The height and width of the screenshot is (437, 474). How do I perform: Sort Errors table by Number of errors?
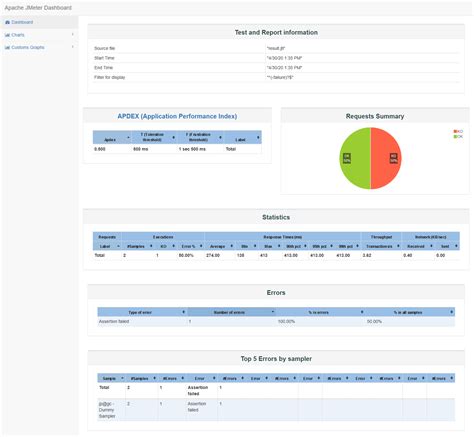tap(232, 312)
